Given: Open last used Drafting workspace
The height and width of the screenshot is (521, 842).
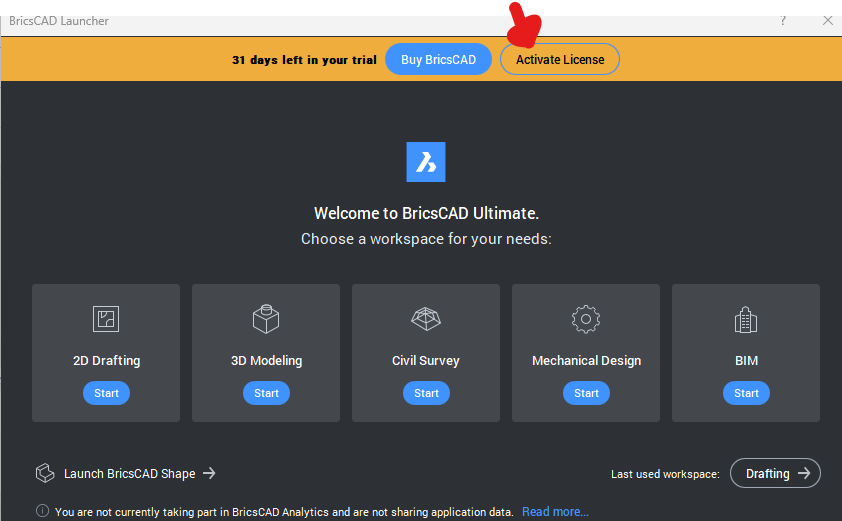Looking at the screenshot, I should coord(776,473).
